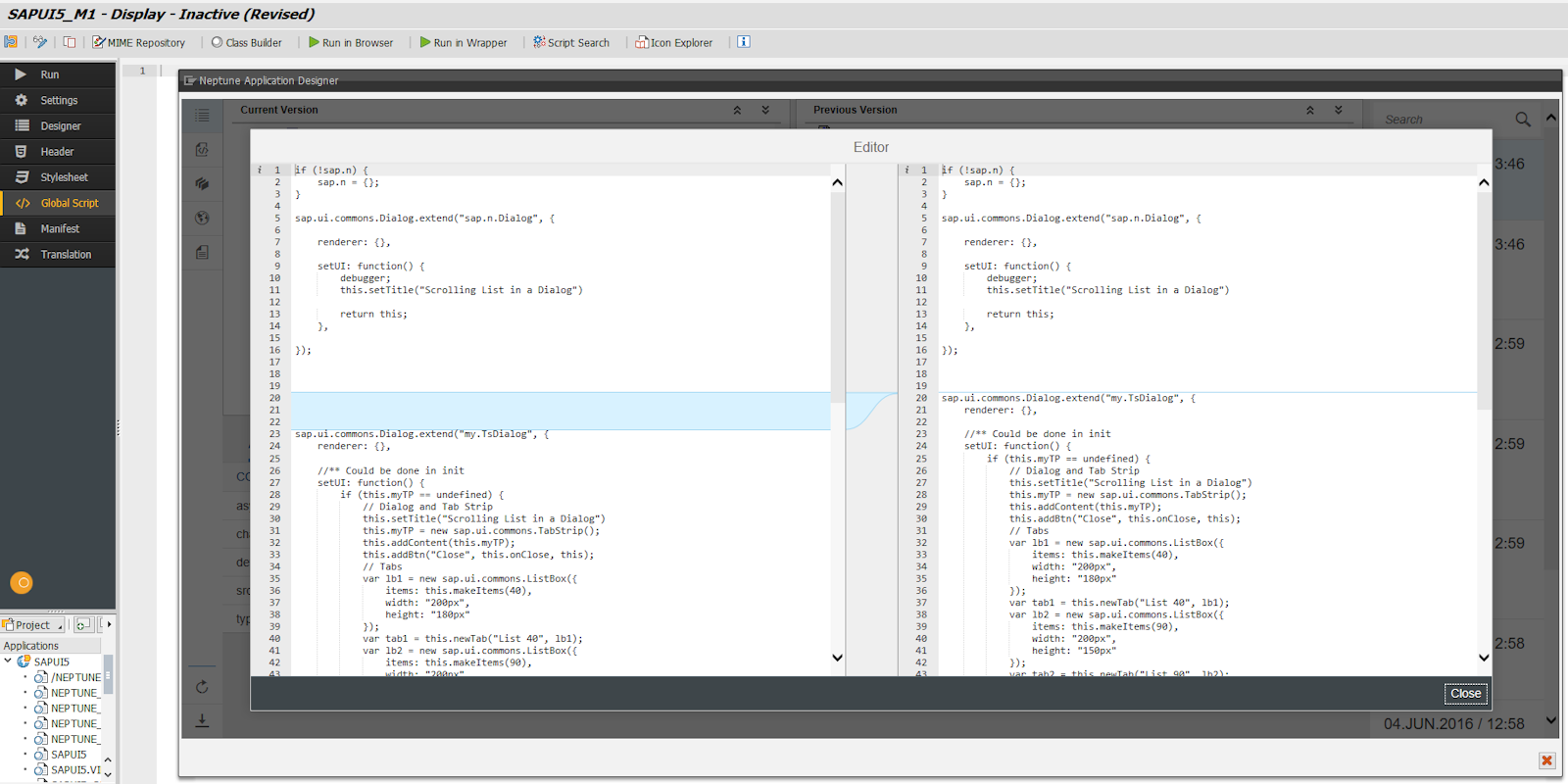Place cursor on line 23 my.TsDialog in the left editor
Screen dimensions: 1568x784
coord(422,434)
